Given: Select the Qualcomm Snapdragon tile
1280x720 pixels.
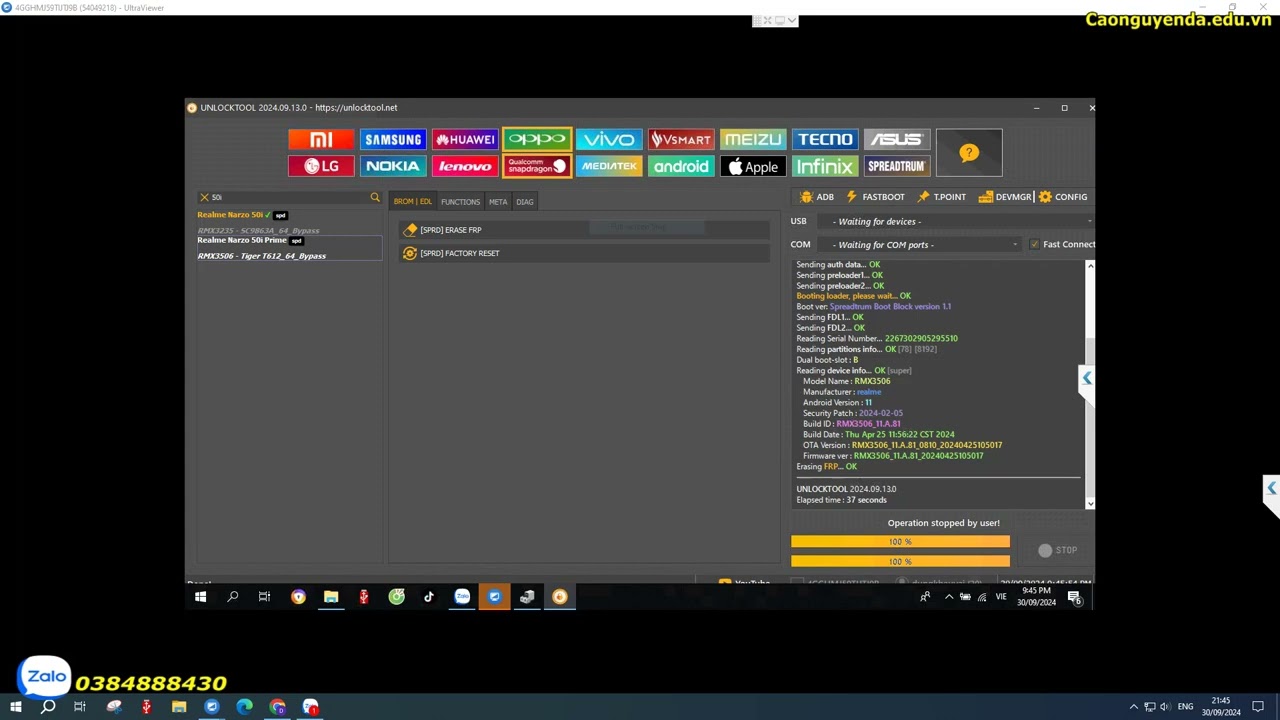Looking at the screenshot, I should (537, 166).
